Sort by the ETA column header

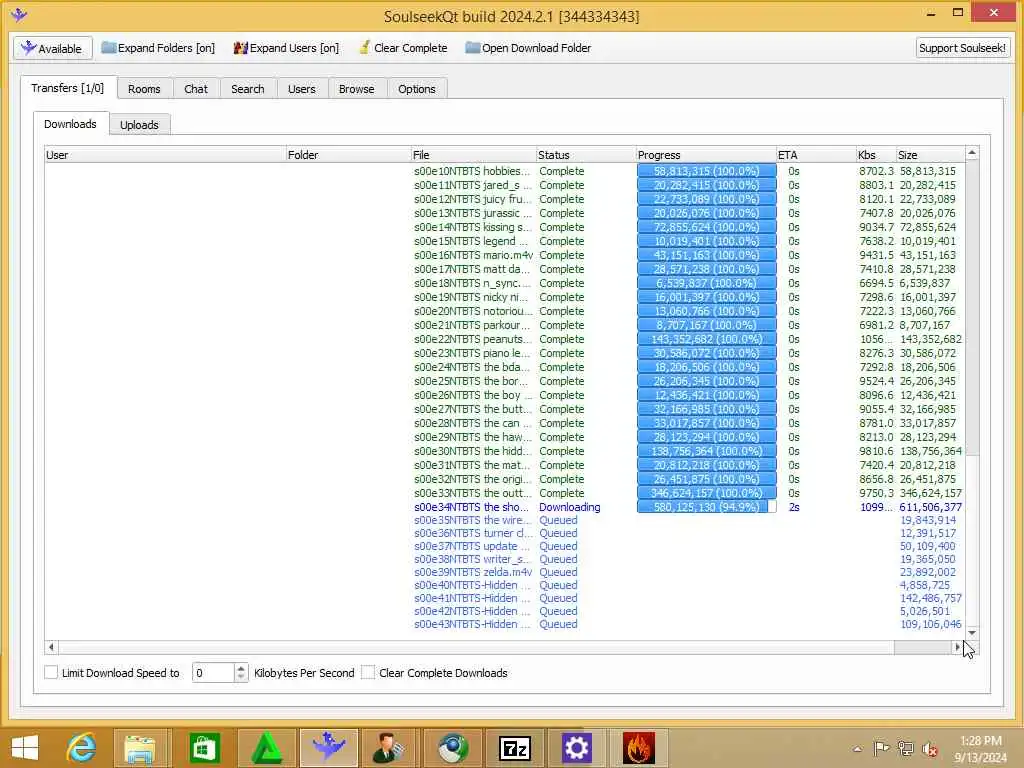[816, 155]
